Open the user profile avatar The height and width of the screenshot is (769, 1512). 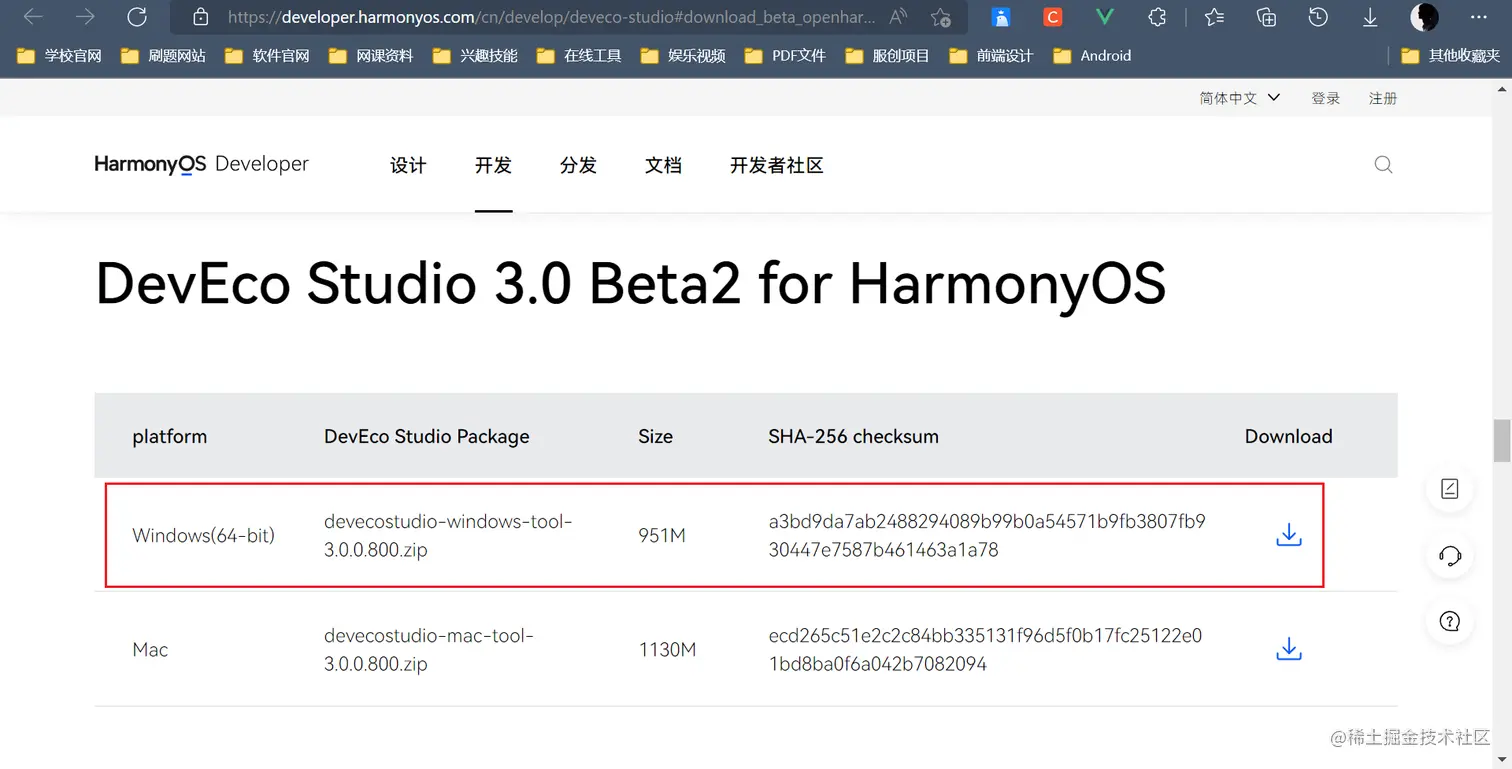1424,17
